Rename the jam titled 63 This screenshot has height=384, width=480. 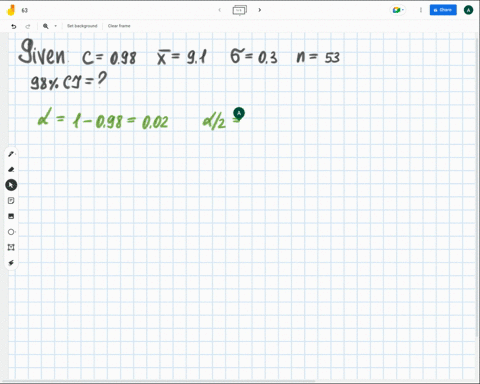pos(25,10)
